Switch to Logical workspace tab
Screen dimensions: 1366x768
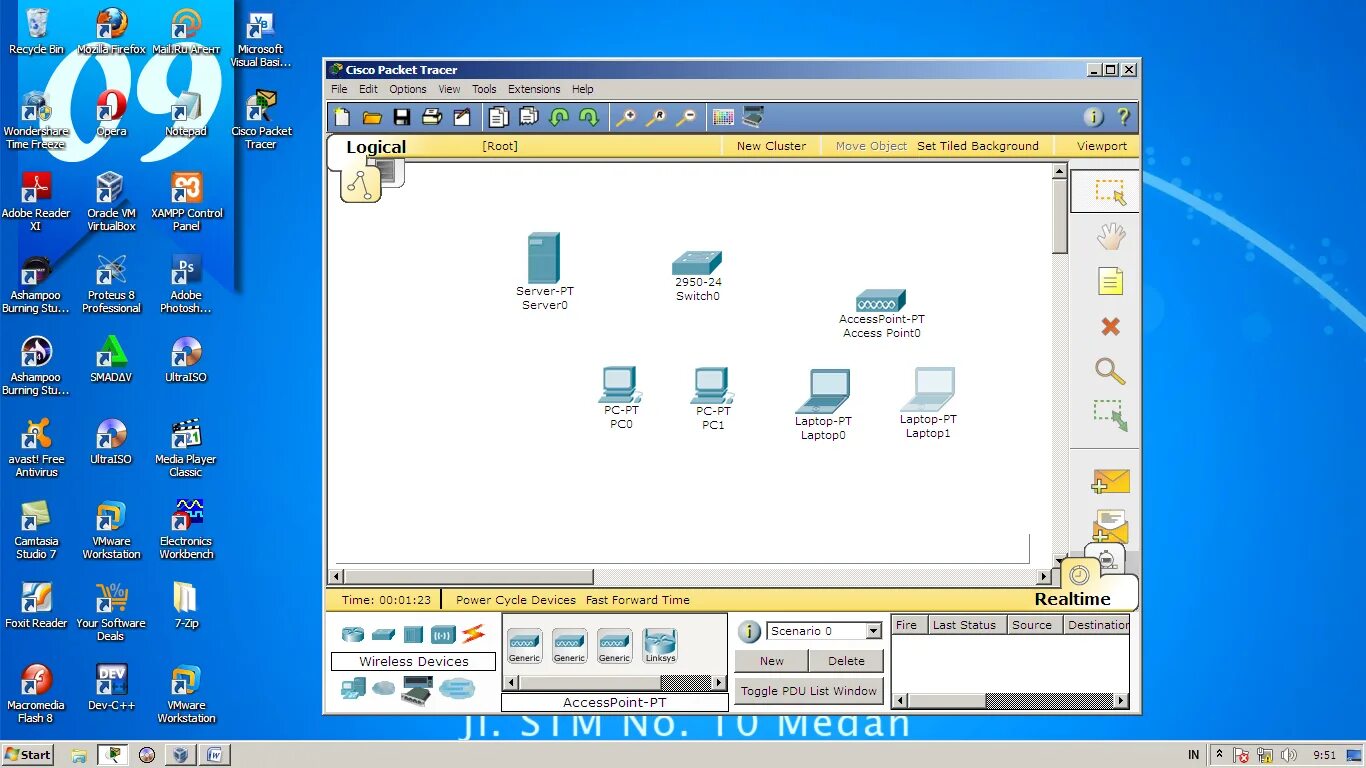coord(376,147)
